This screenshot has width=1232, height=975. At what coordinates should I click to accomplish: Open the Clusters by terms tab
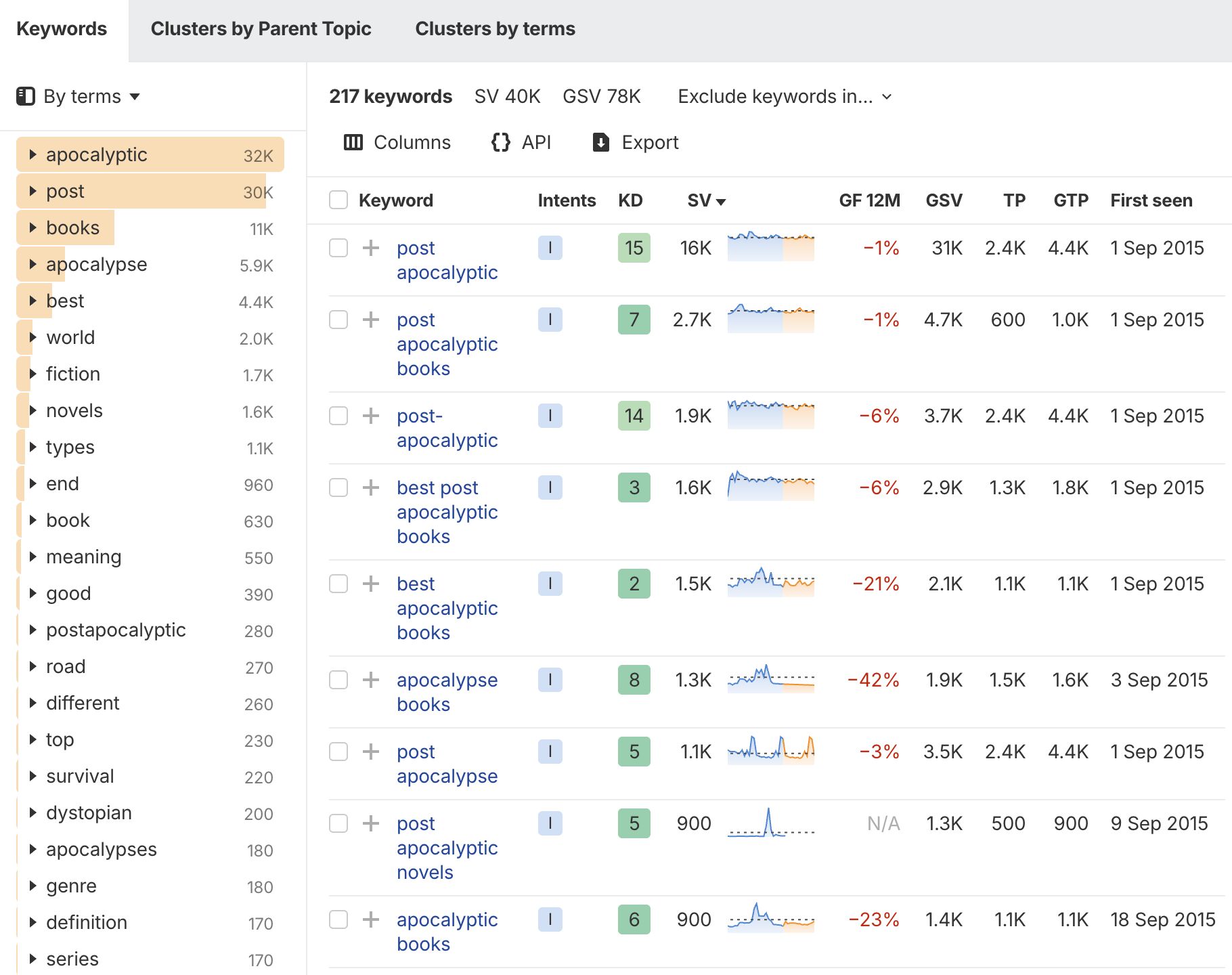click(x=495, y=28)
